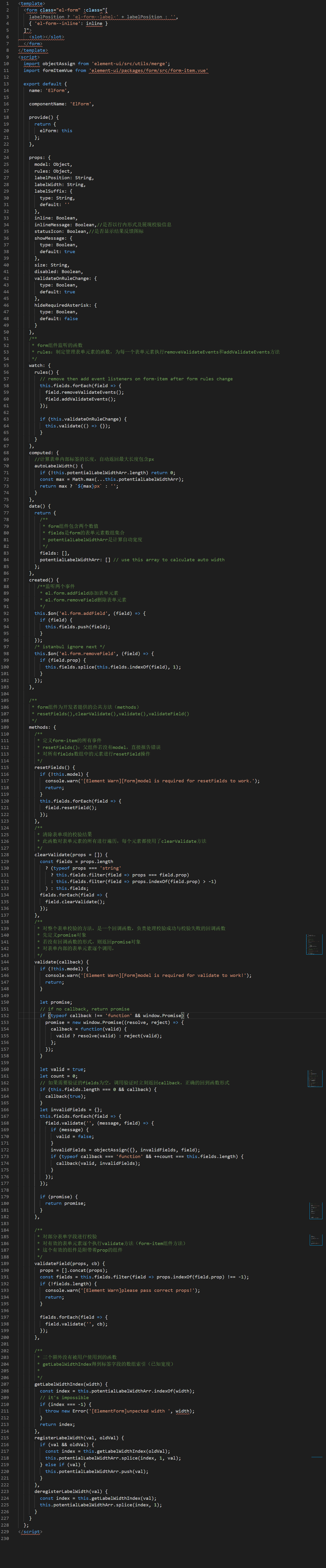Screen dimensions: 326x1568
Task: Click the 'throw new Error' line
Action: (x=120, y=1410)
